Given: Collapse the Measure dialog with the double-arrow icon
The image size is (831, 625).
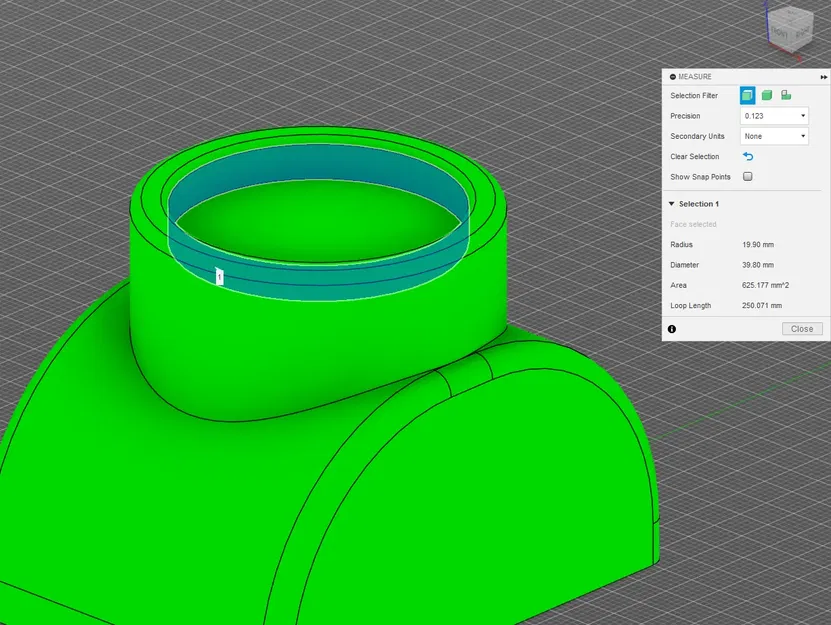Looking at the screenshot, I should pyautogui.click(x=823, y=77).
